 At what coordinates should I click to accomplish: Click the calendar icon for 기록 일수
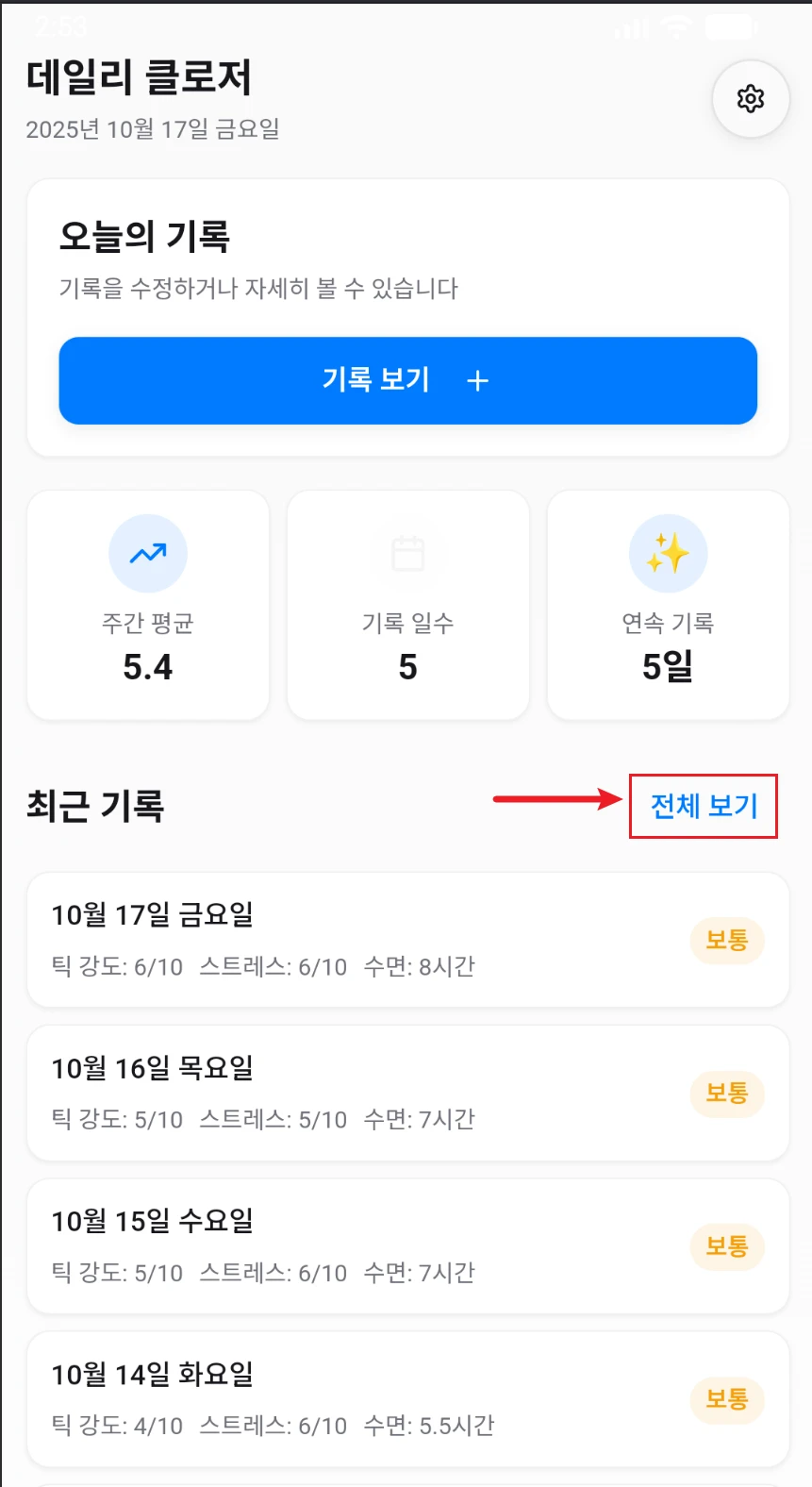407,554
